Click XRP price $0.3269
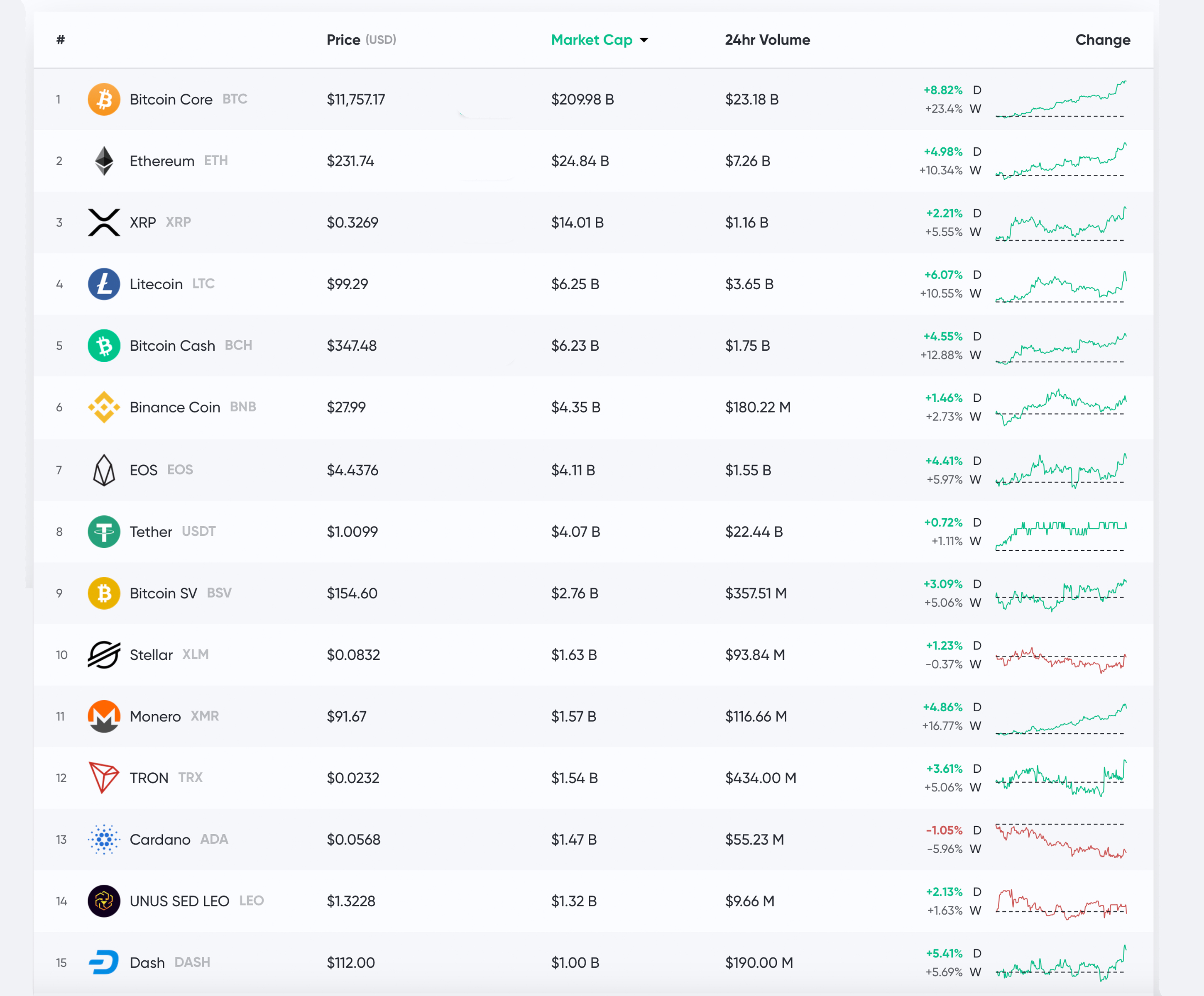The height and width of the screenshot is (996, 1204). 352,222
